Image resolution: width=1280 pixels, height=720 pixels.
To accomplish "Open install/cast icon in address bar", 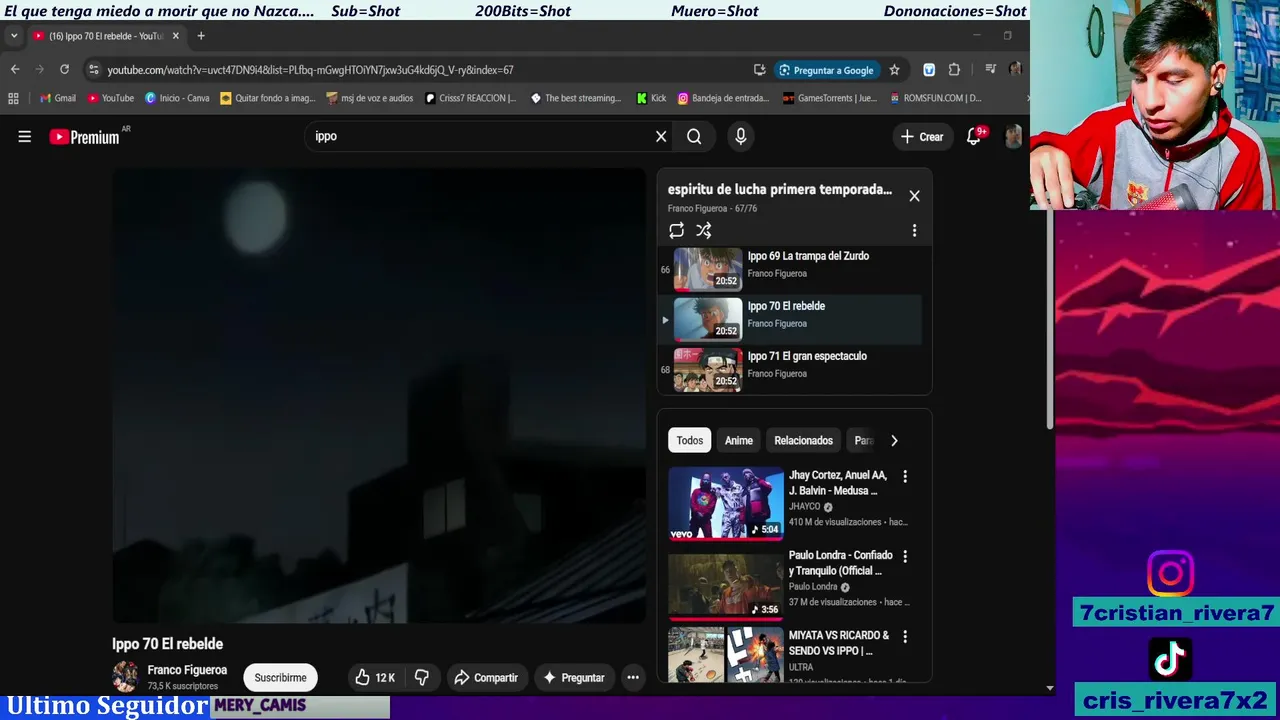I will point(760,70).
